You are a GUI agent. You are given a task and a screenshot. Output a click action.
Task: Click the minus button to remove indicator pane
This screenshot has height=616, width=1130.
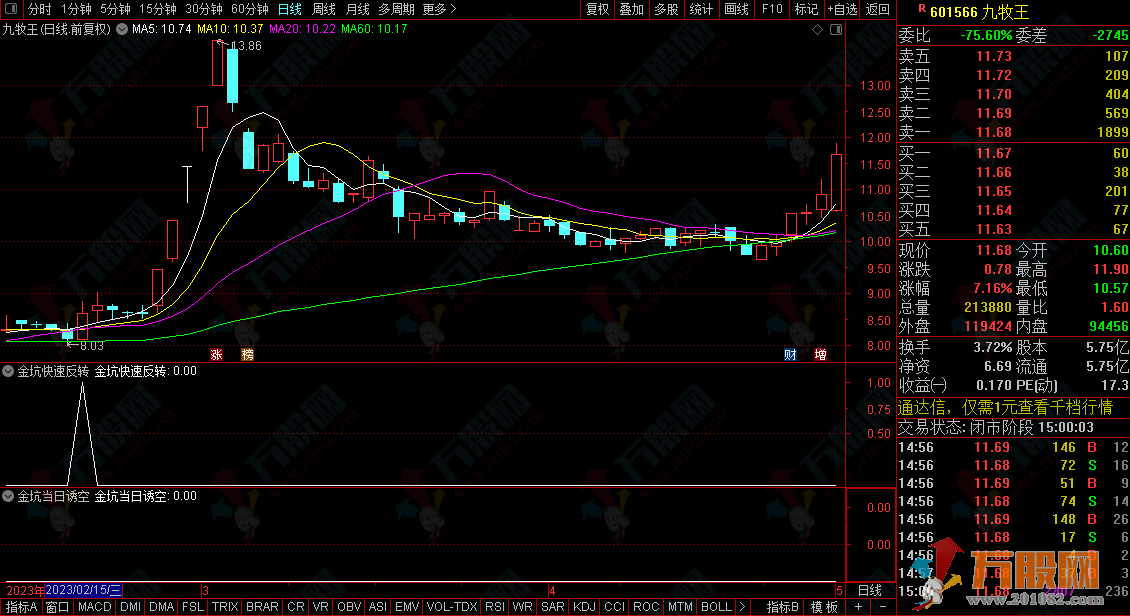(x=882, y=607)
